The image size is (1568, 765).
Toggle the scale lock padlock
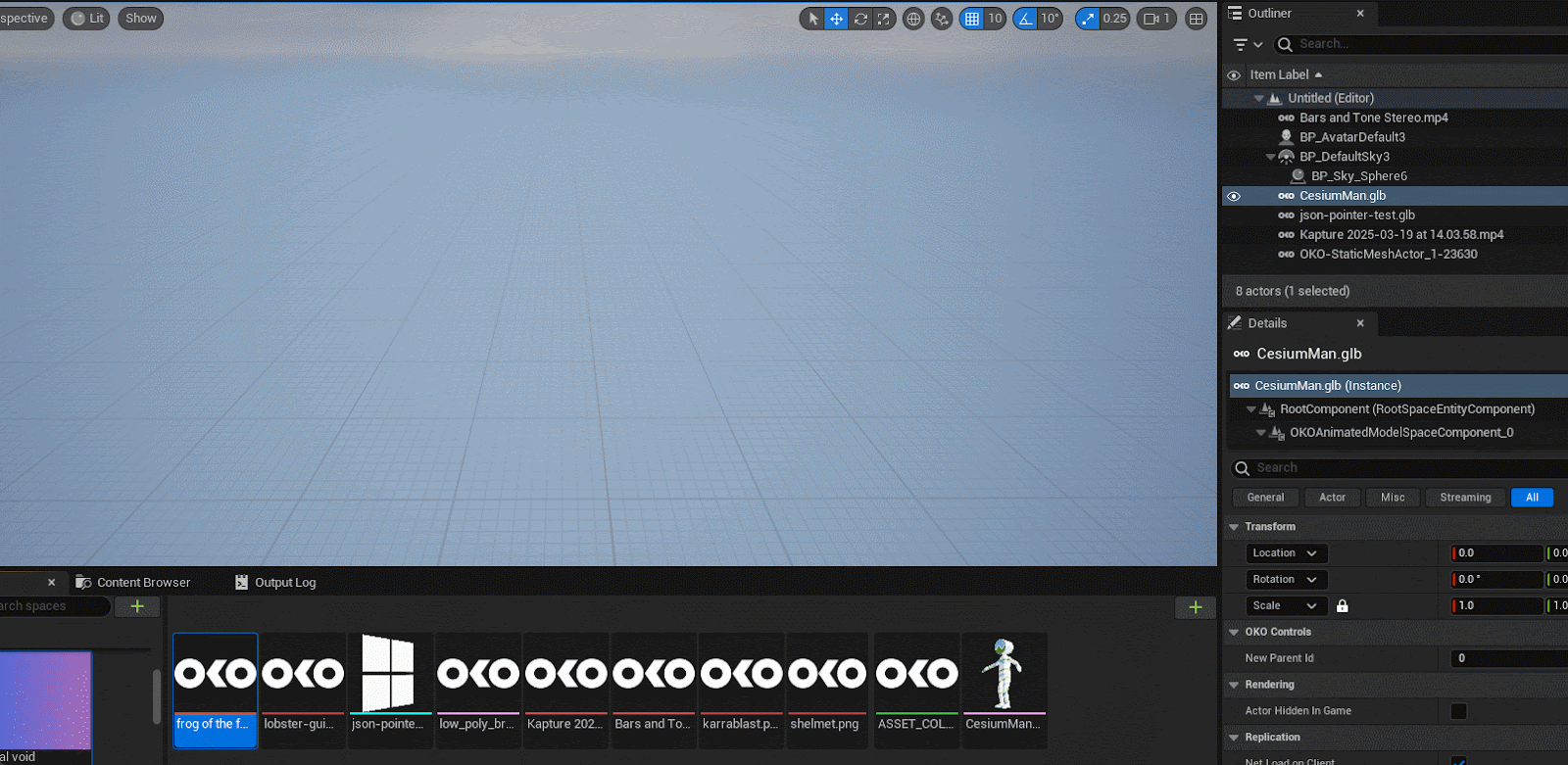pyautogui.click(x=1343, y=606)
